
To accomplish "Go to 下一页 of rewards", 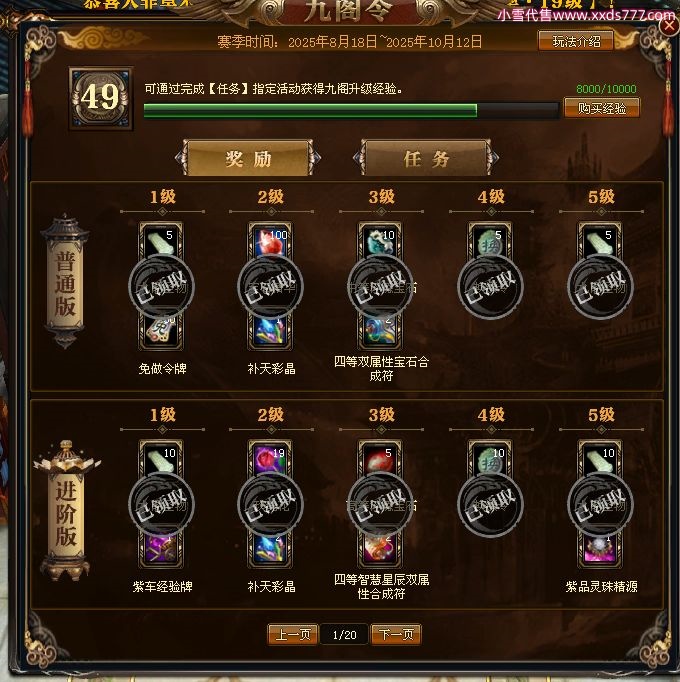I will coord(396,635).
